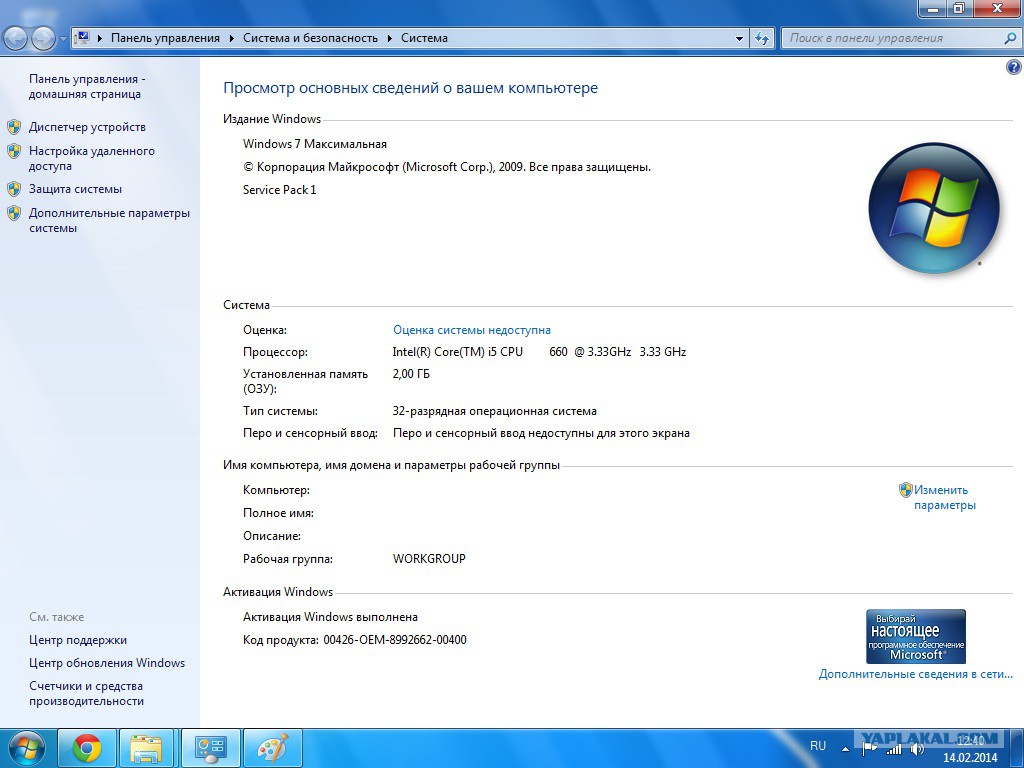Open network signal tray icon
The image size is (1024, 768).
pos(893,750)
